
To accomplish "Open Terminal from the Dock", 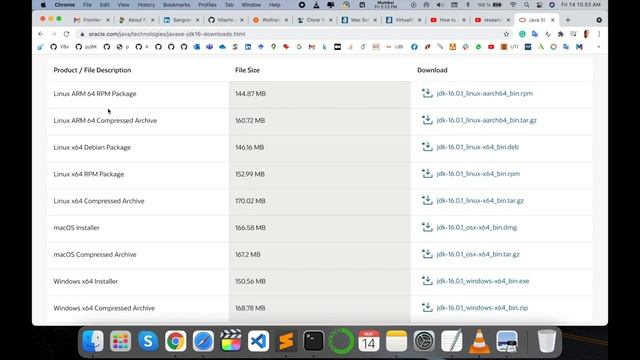I will 313,341.
